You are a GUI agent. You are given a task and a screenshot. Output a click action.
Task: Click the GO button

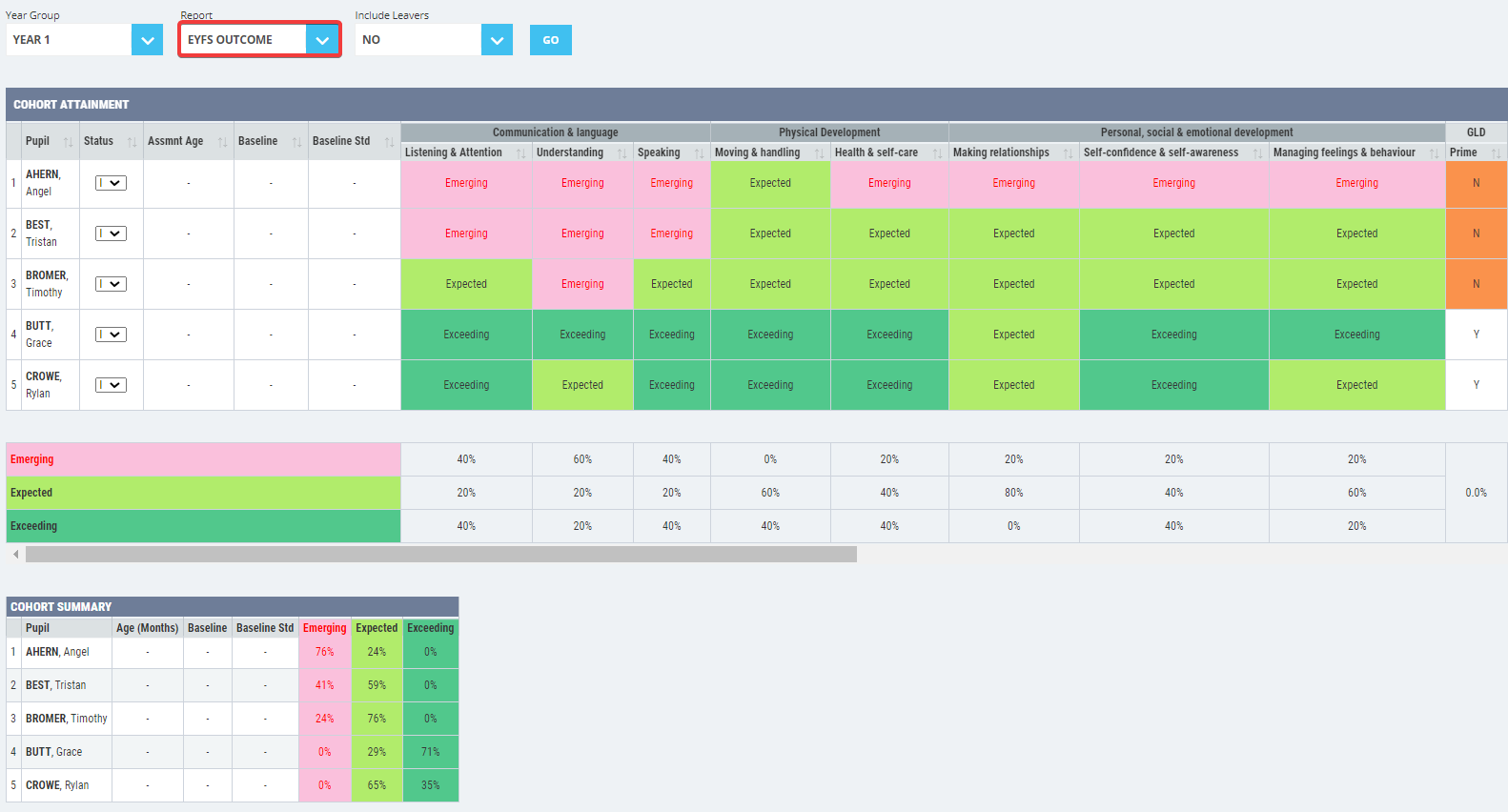[x=551, y=40]
